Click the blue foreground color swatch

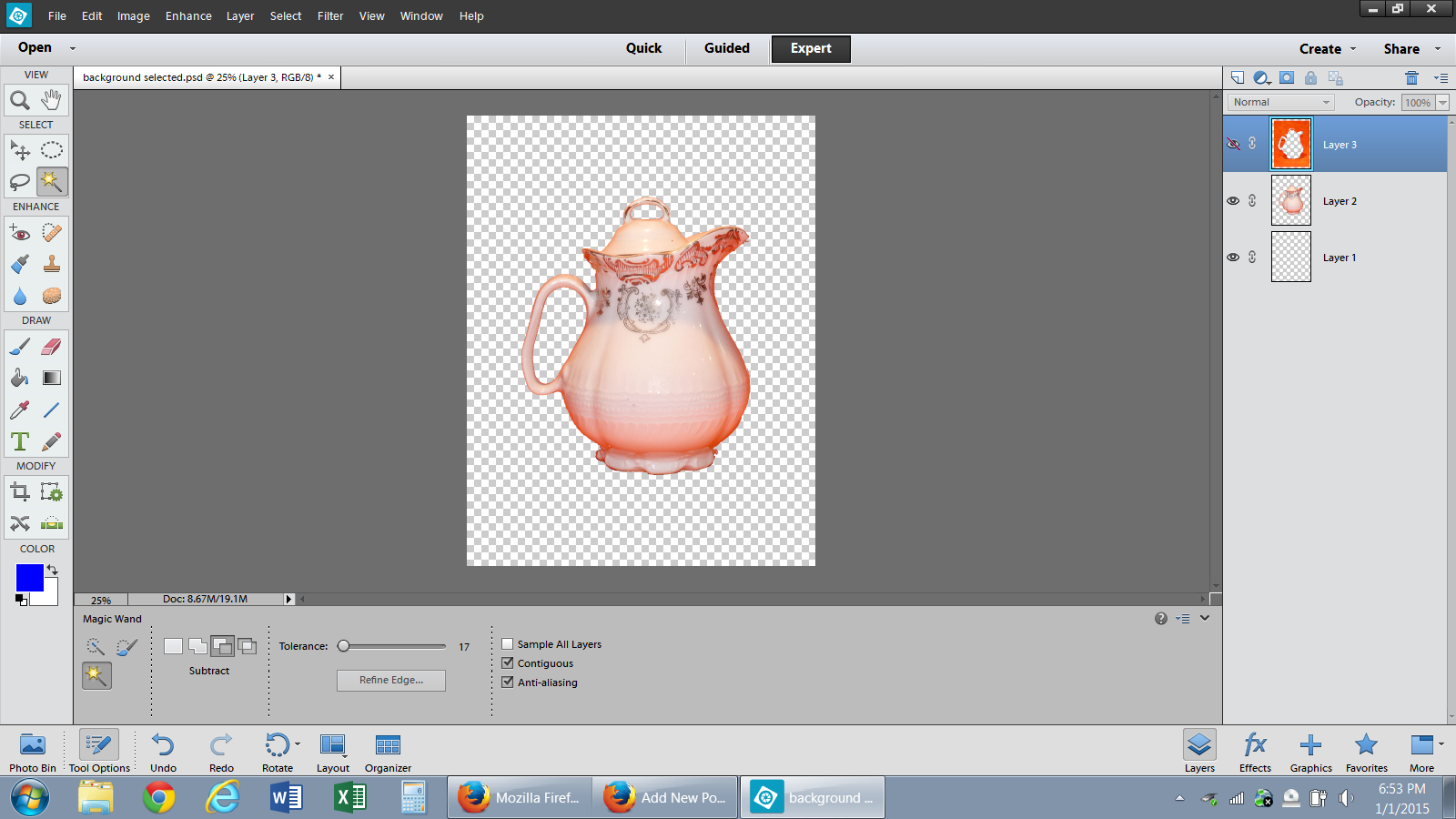point(28,577)
